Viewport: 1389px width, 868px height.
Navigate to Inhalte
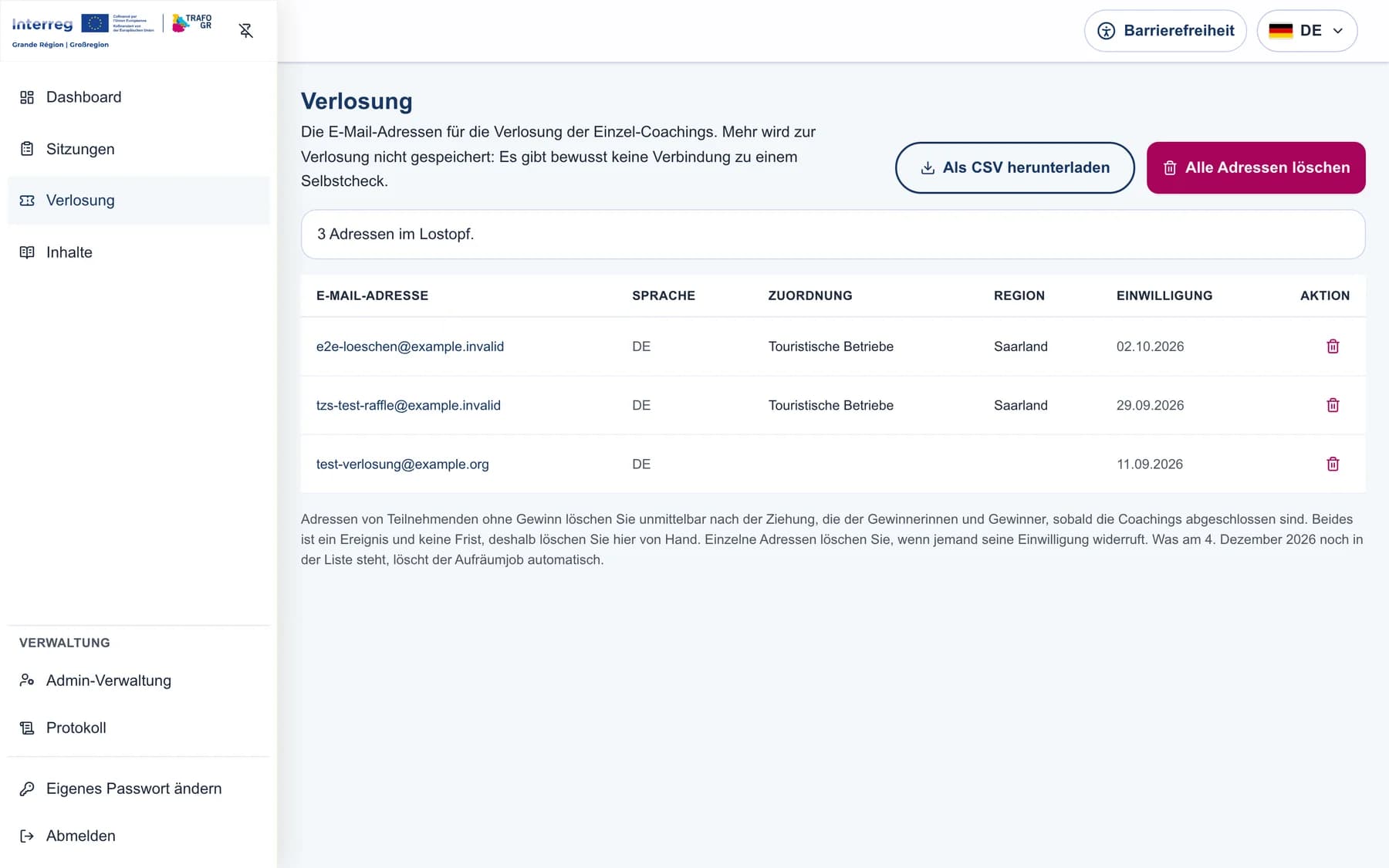(x=139, y=252)
